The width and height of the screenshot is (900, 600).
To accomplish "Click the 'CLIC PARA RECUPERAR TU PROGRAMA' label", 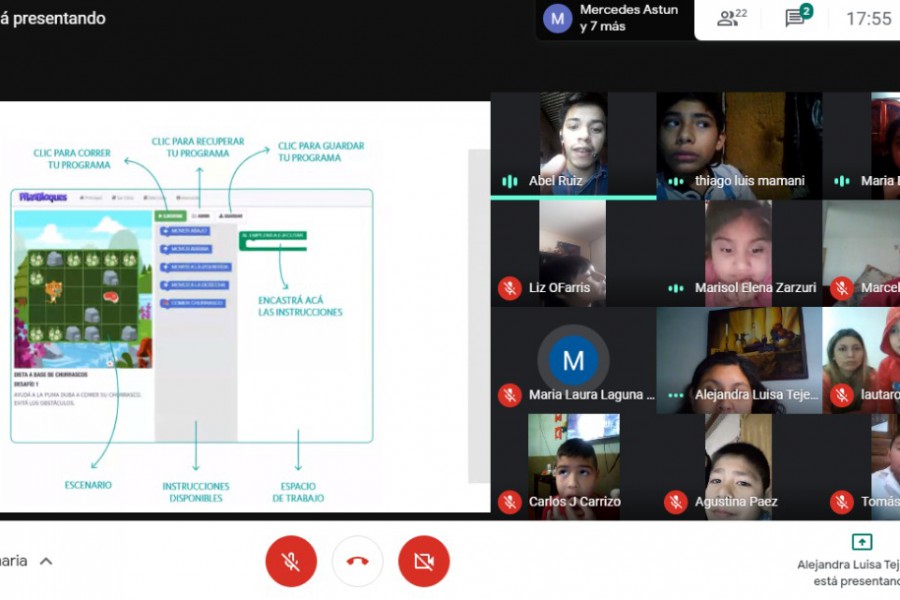I will tap(198, 147).
